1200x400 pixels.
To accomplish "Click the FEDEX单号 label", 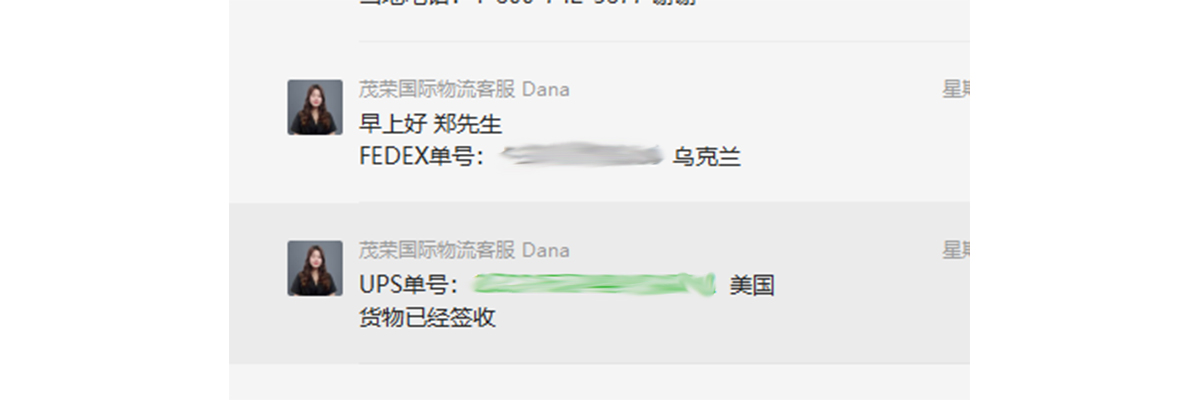I will point(421,157).
